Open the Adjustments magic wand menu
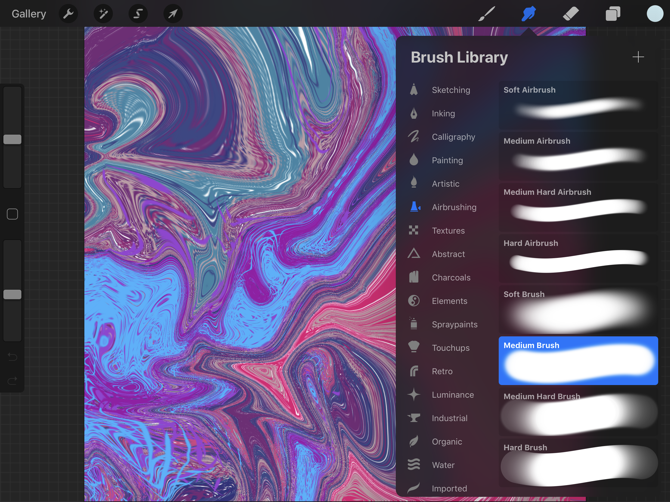This screenshot has width=670, height=502. pos(103,14)
